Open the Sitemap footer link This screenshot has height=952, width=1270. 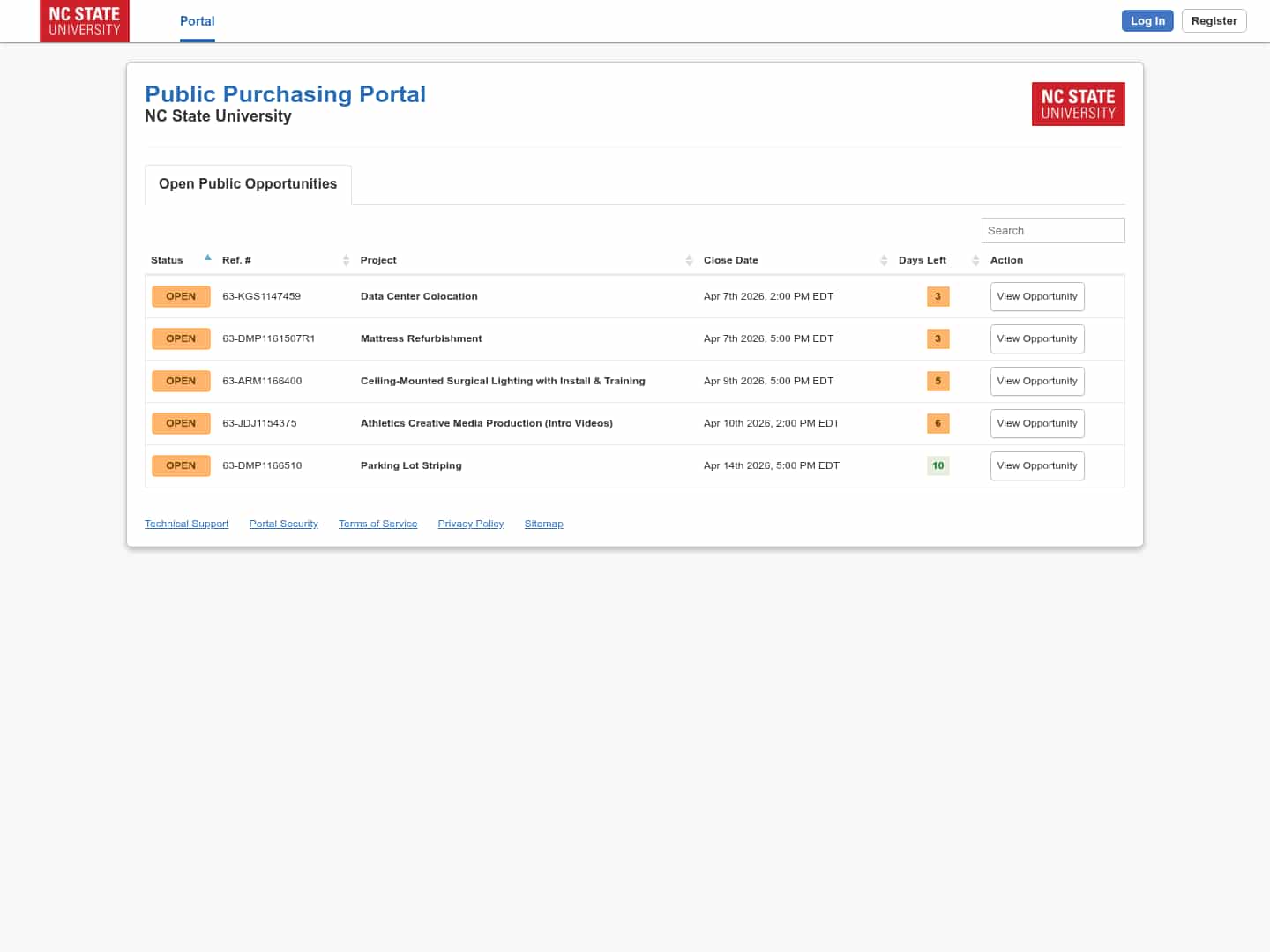543,524
